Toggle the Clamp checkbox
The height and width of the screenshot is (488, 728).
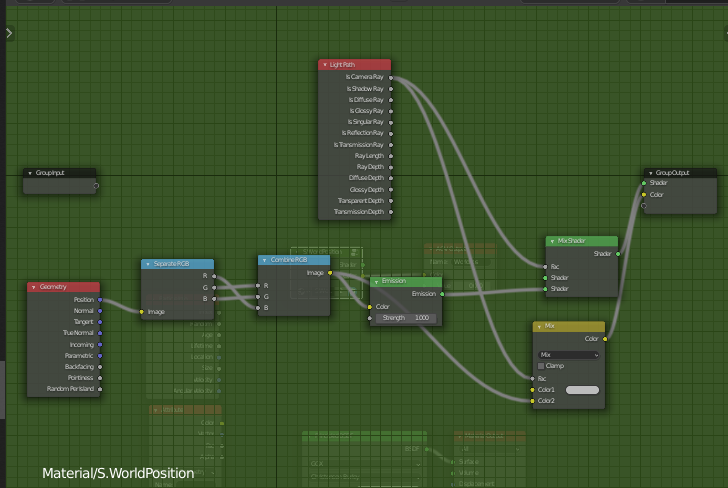coord(541,366)
